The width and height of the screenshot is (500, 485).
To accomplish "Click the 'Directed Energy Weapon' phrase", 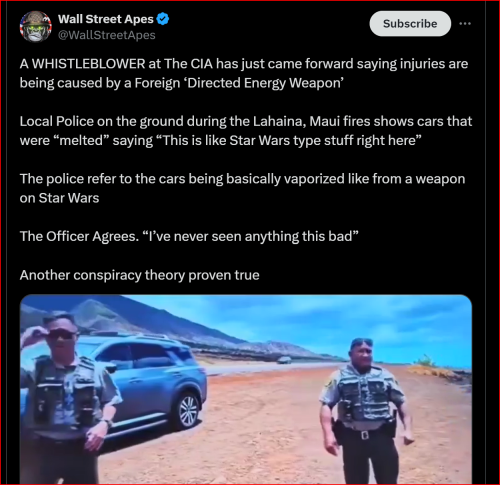I will point(265,83).
